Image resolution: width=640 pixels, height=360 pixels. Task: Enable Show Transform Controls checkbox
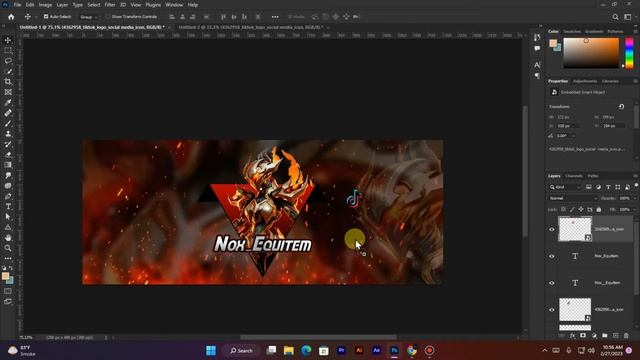pos(108,17)
